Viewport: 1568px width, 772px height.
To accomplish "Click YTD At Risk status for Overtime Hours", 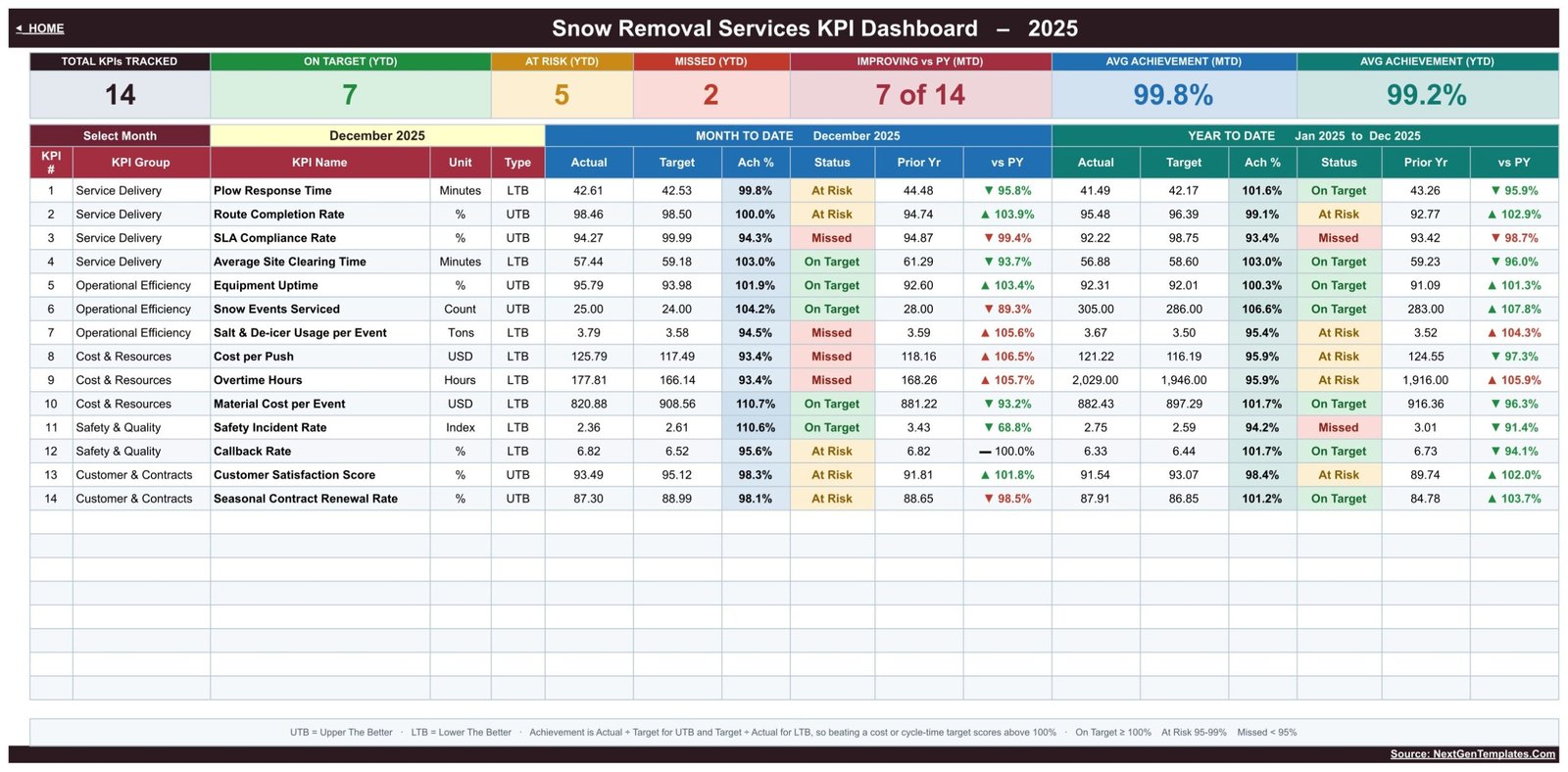I will (1339, 380).
